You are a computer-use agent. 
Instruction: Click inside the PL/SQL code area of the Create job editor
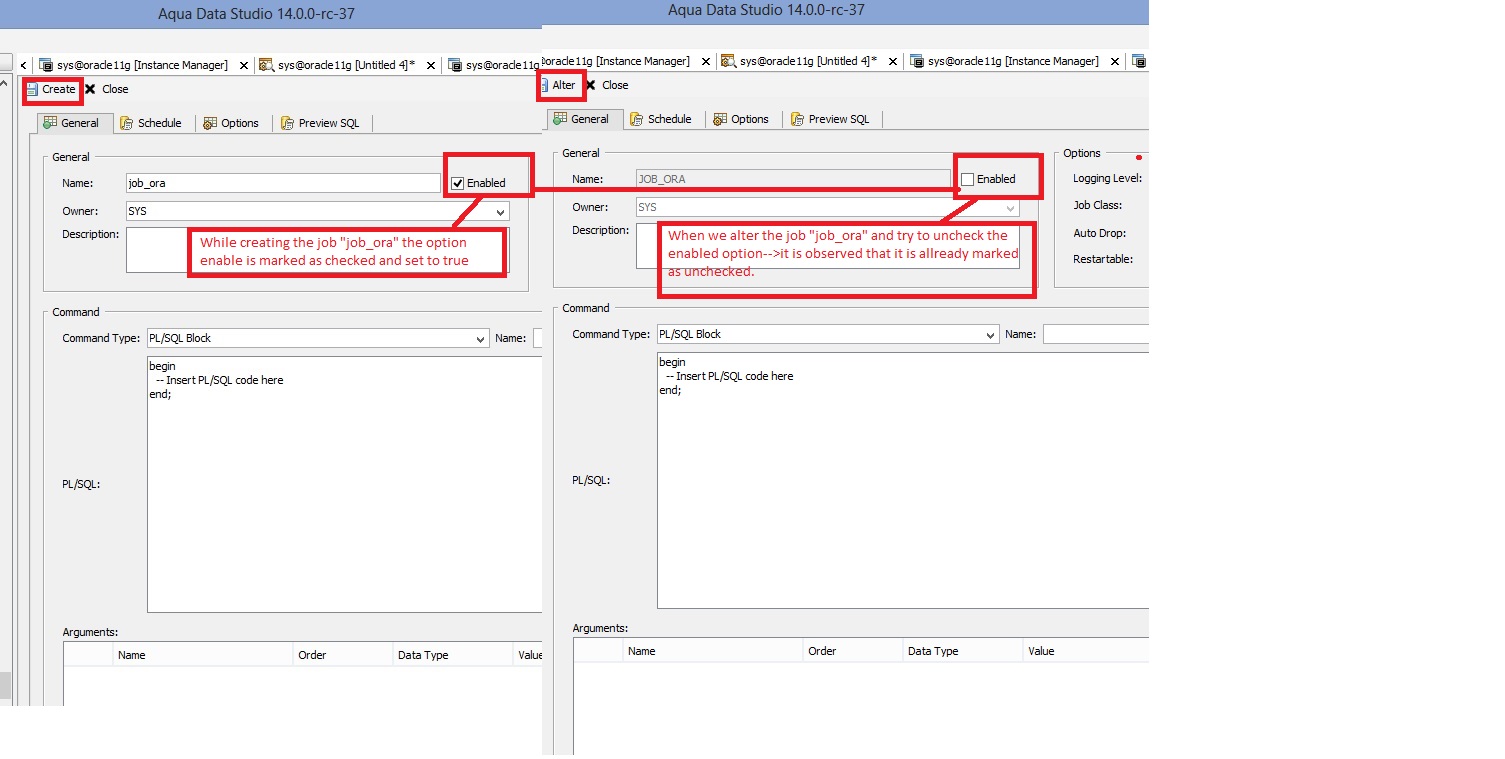(345, 484)
